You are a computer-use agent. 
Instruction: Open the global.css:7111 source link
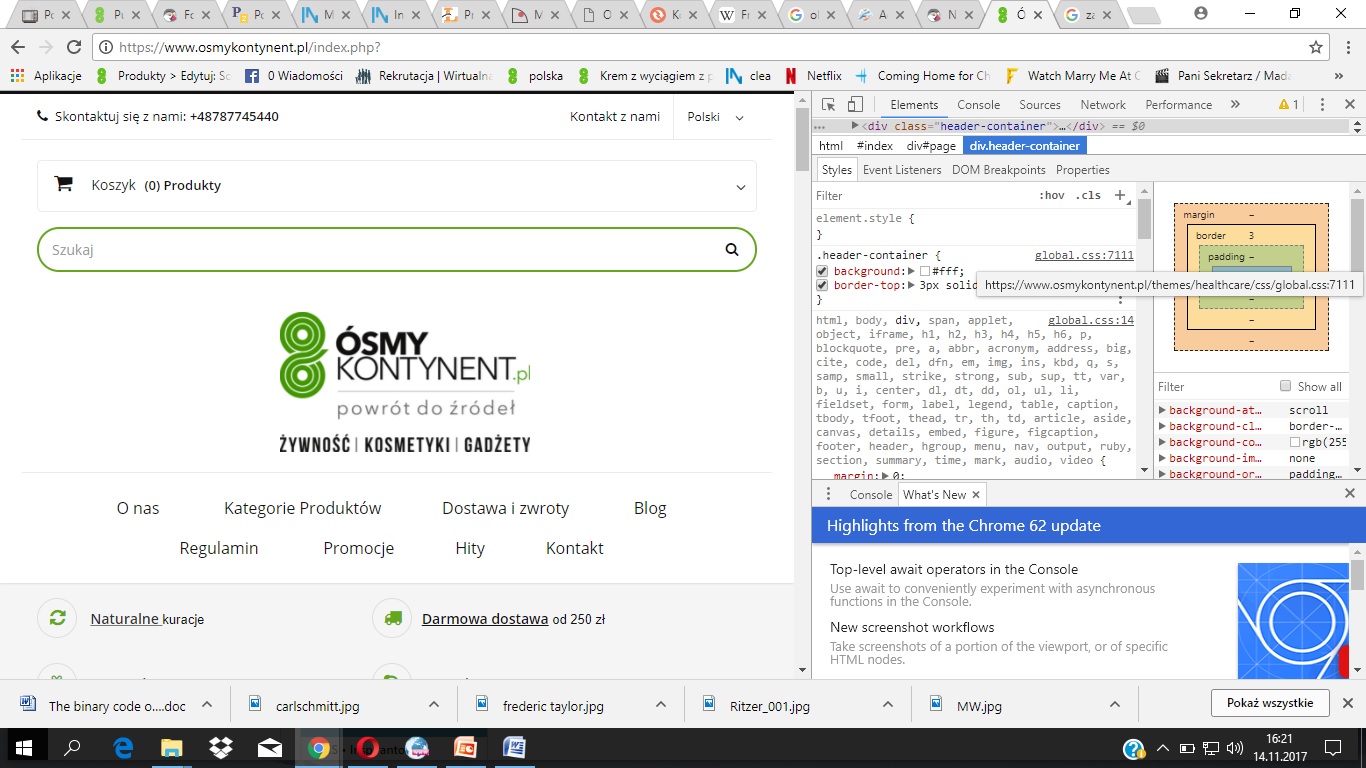[x=1084, y=256]
